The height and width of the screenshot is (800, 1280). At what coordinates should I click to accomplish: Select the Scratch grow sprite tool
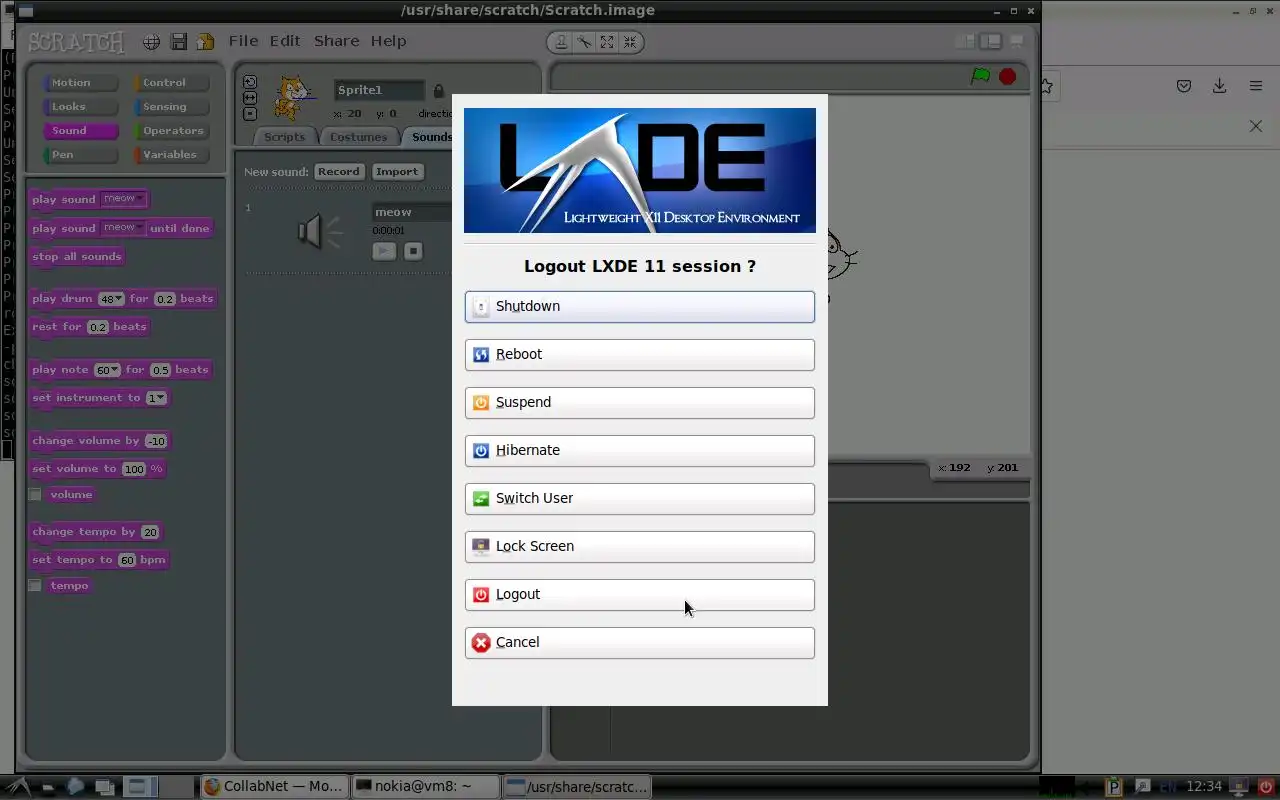coord(607,42)
